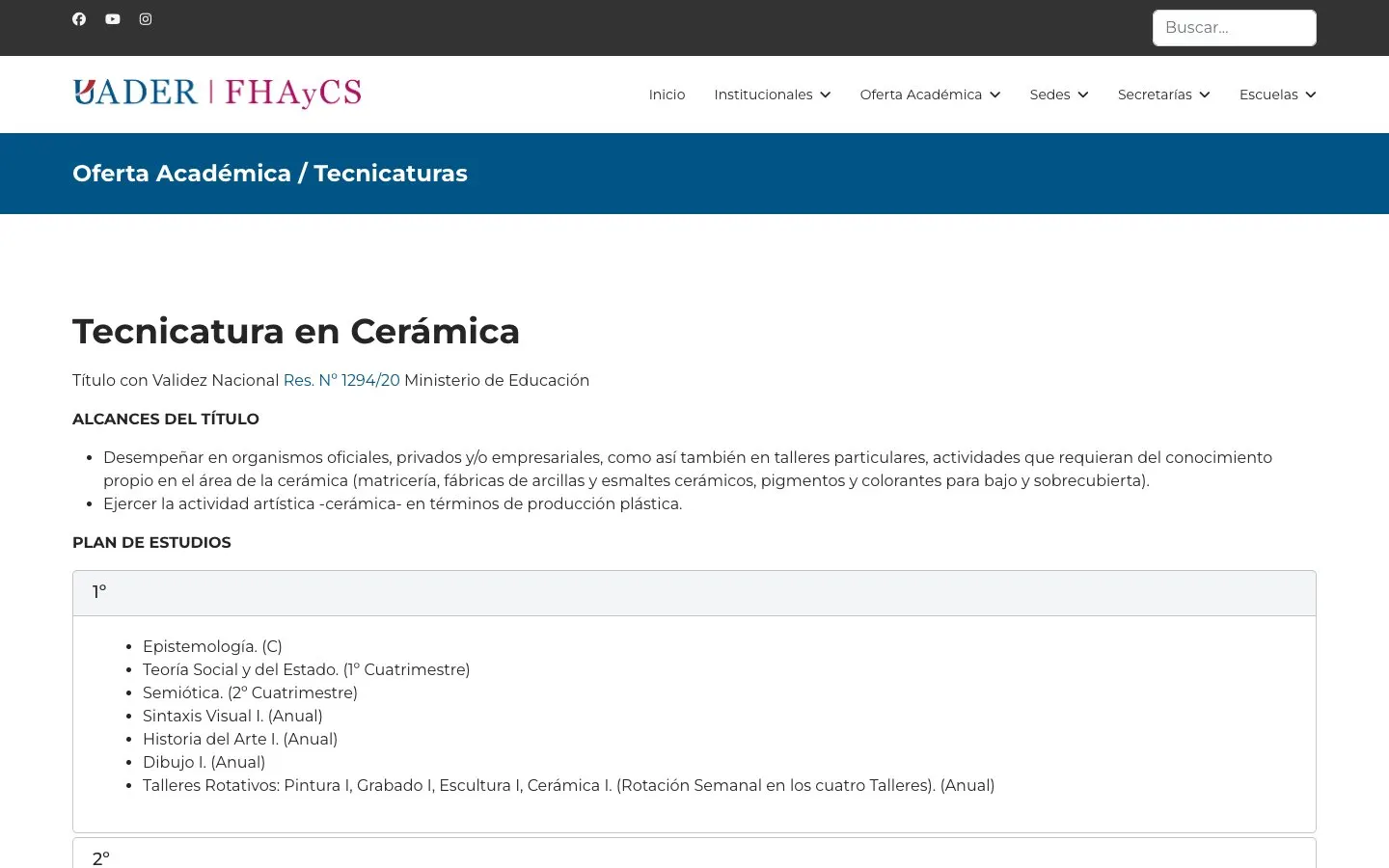Click the PLAN DE ESTUDIOS heading
This screenshot has height=868, width=1389.
coord(151,542)
